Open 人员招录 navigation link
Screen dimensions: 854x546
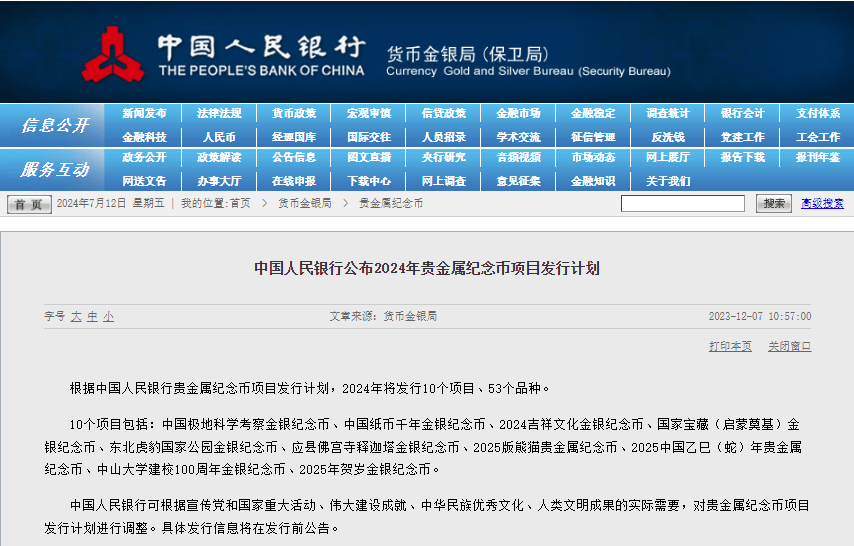coord(444,137)
